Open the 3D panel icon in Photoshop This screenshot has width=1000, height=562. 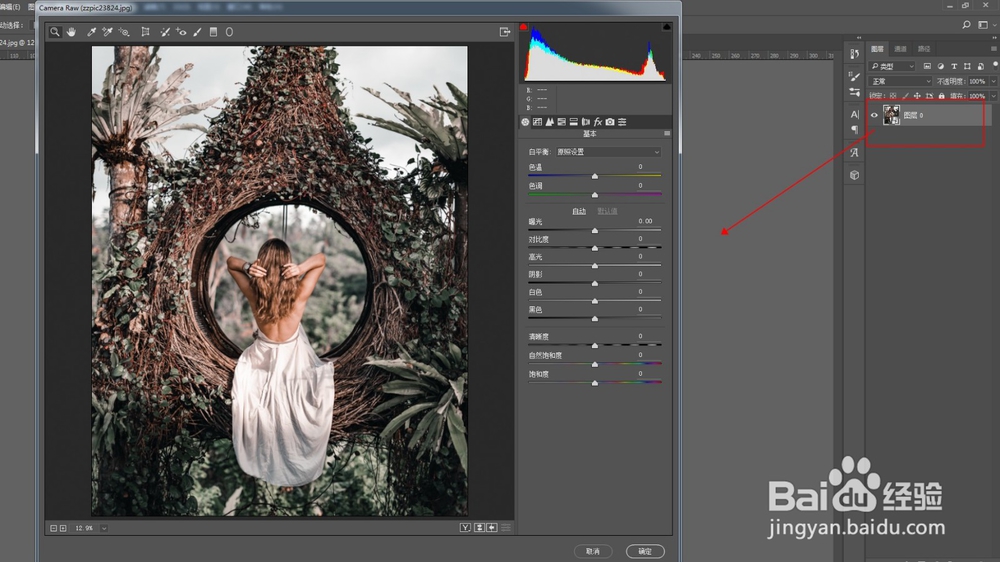855,175
